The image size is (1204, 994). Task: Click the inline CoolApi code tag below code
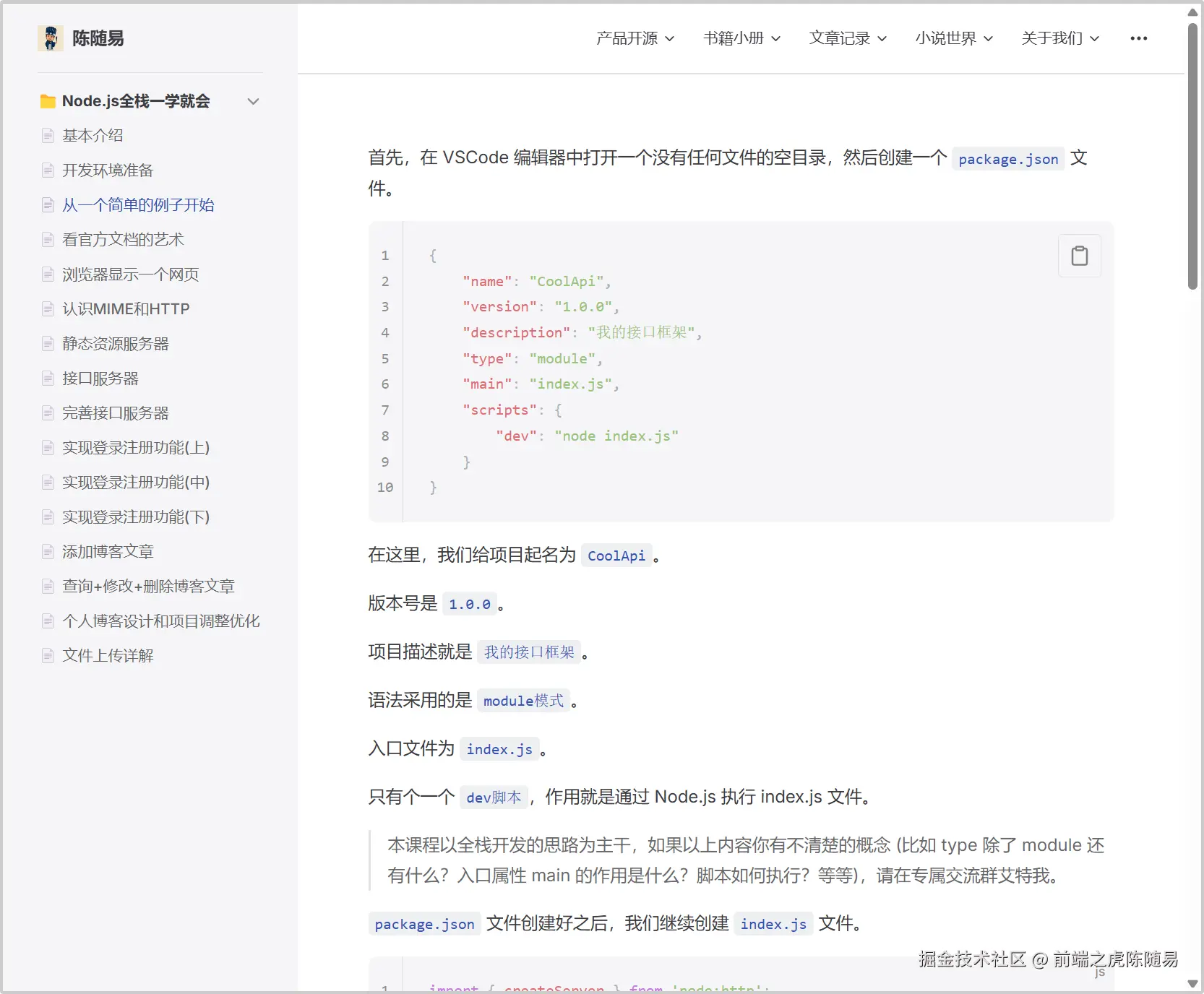[x=616, y=556]
